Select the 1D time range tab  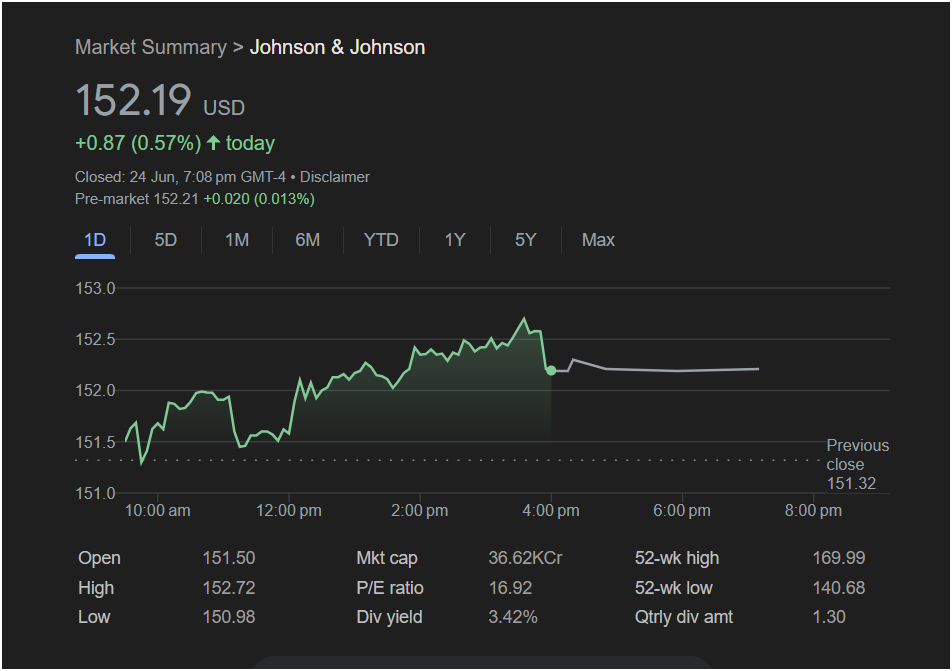(x=95, y=240)
